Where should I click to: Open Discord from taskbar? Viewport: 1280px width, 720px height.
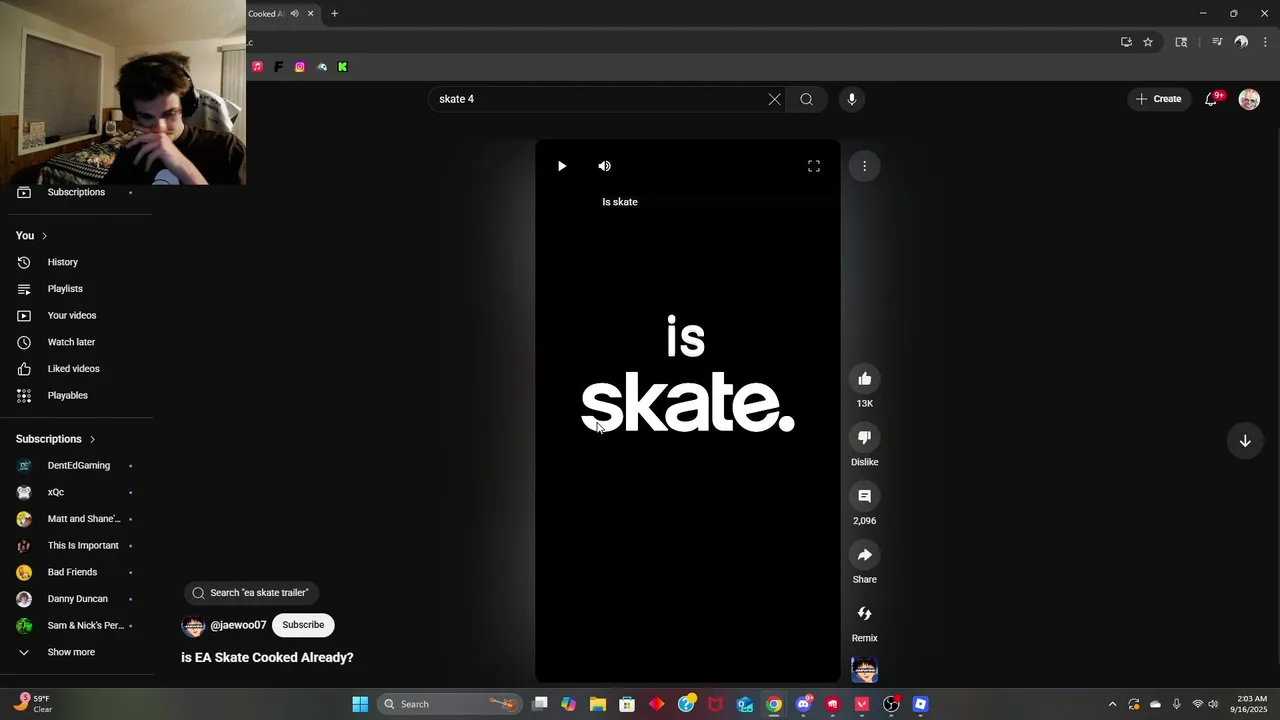pos(803,704)
